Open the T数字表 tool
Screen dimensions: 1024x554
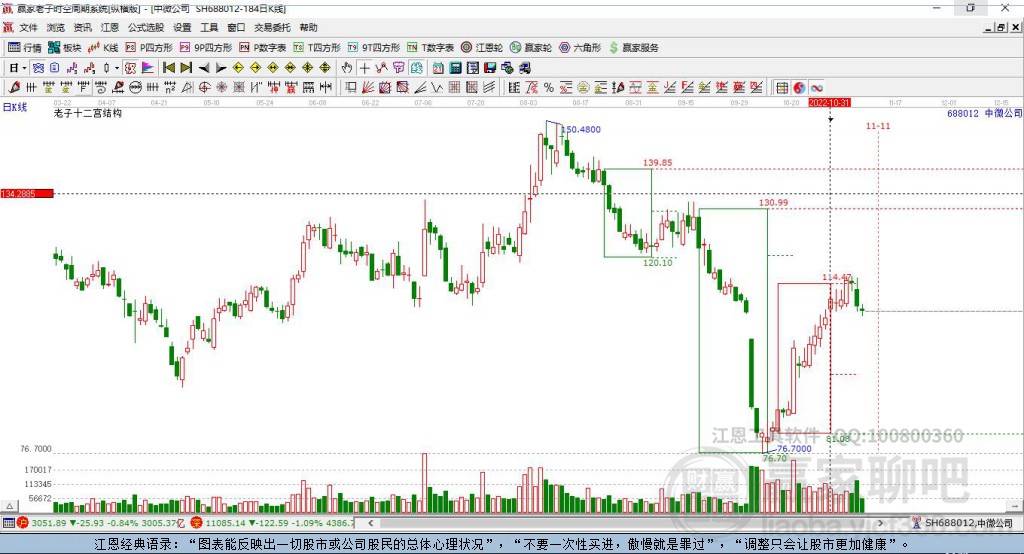pyautogui.click(x=430, y=48)
